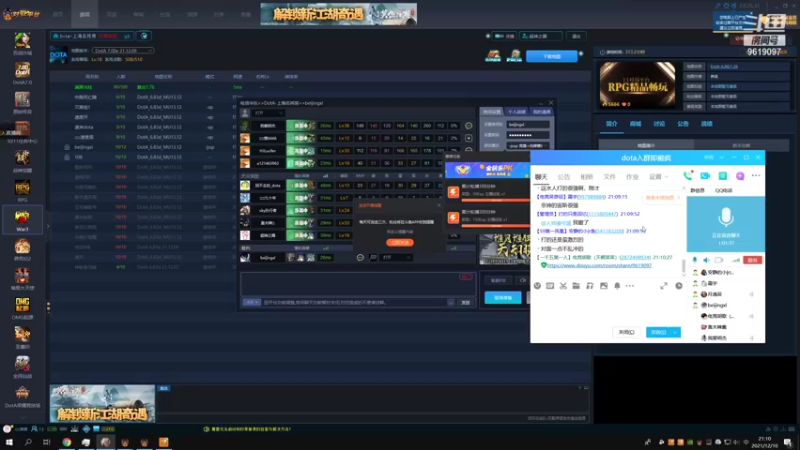Image resolution: width=800 pixels, height=450 pixels.
Task: Select member beijingxl in QQ voice member list
Action: tap(717, 305)
